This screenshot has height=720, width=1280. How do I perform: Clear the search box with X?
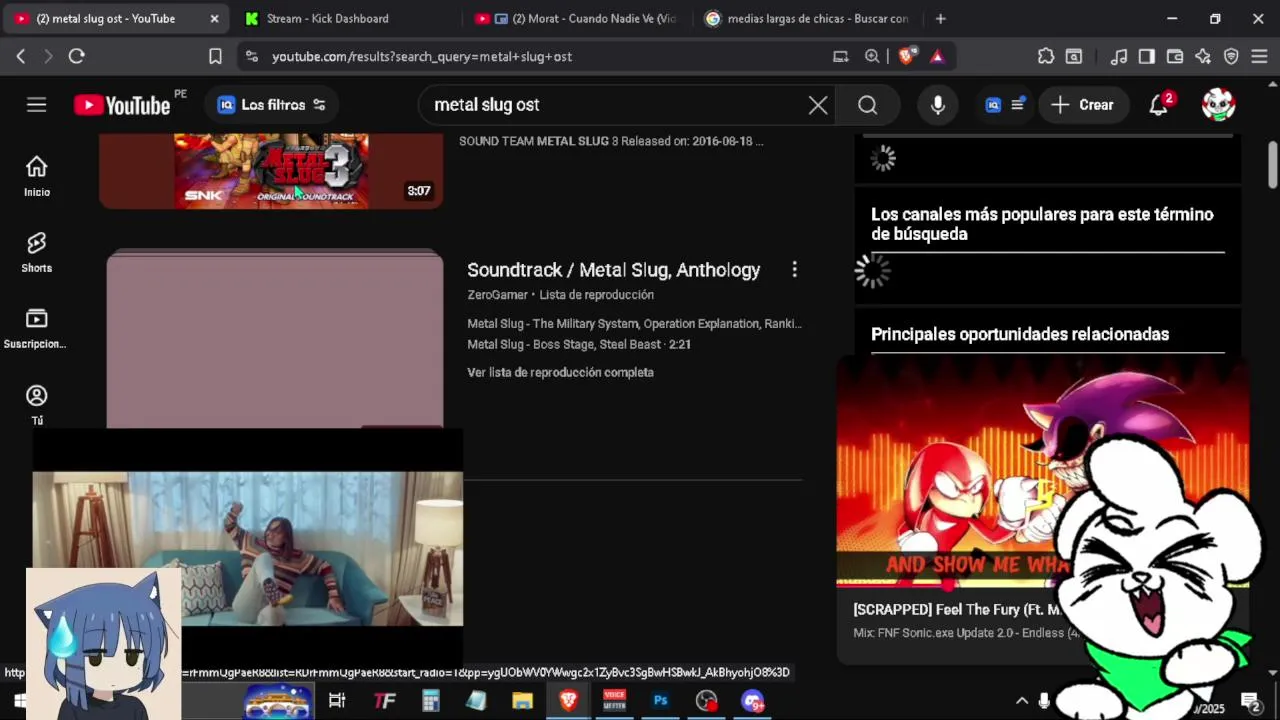818,105
